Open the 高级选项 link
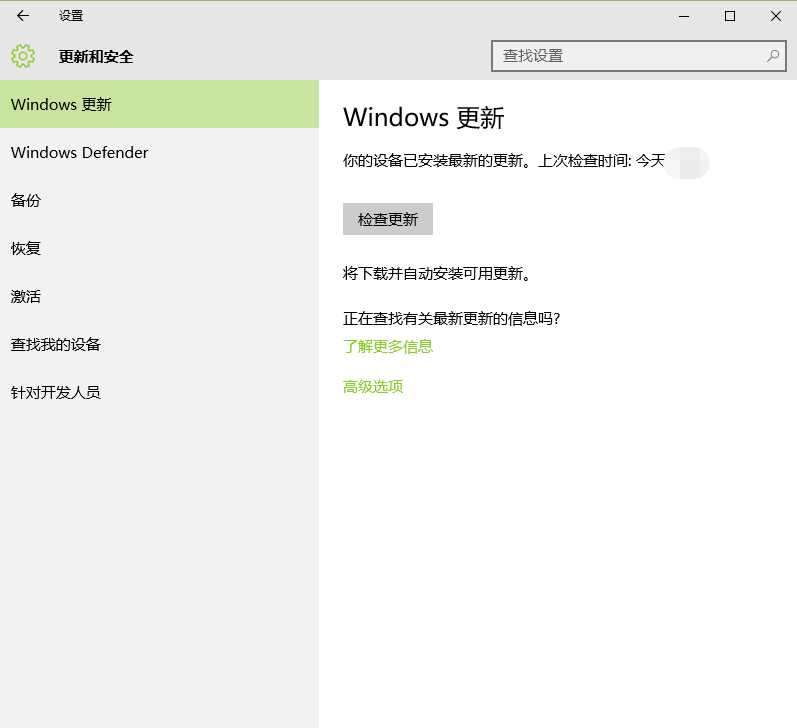The width and height of the screenshot is (797, 728). click(x=373, y=386)
